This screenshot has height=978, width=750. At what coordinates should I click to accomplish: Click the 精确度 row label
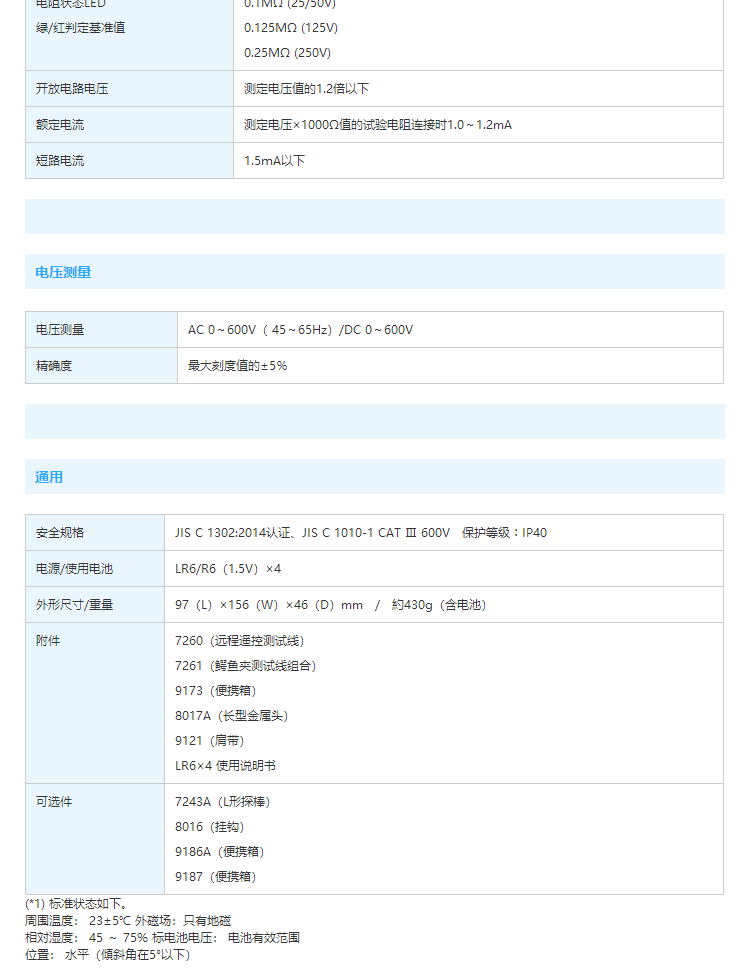click(x=54, y=366)
